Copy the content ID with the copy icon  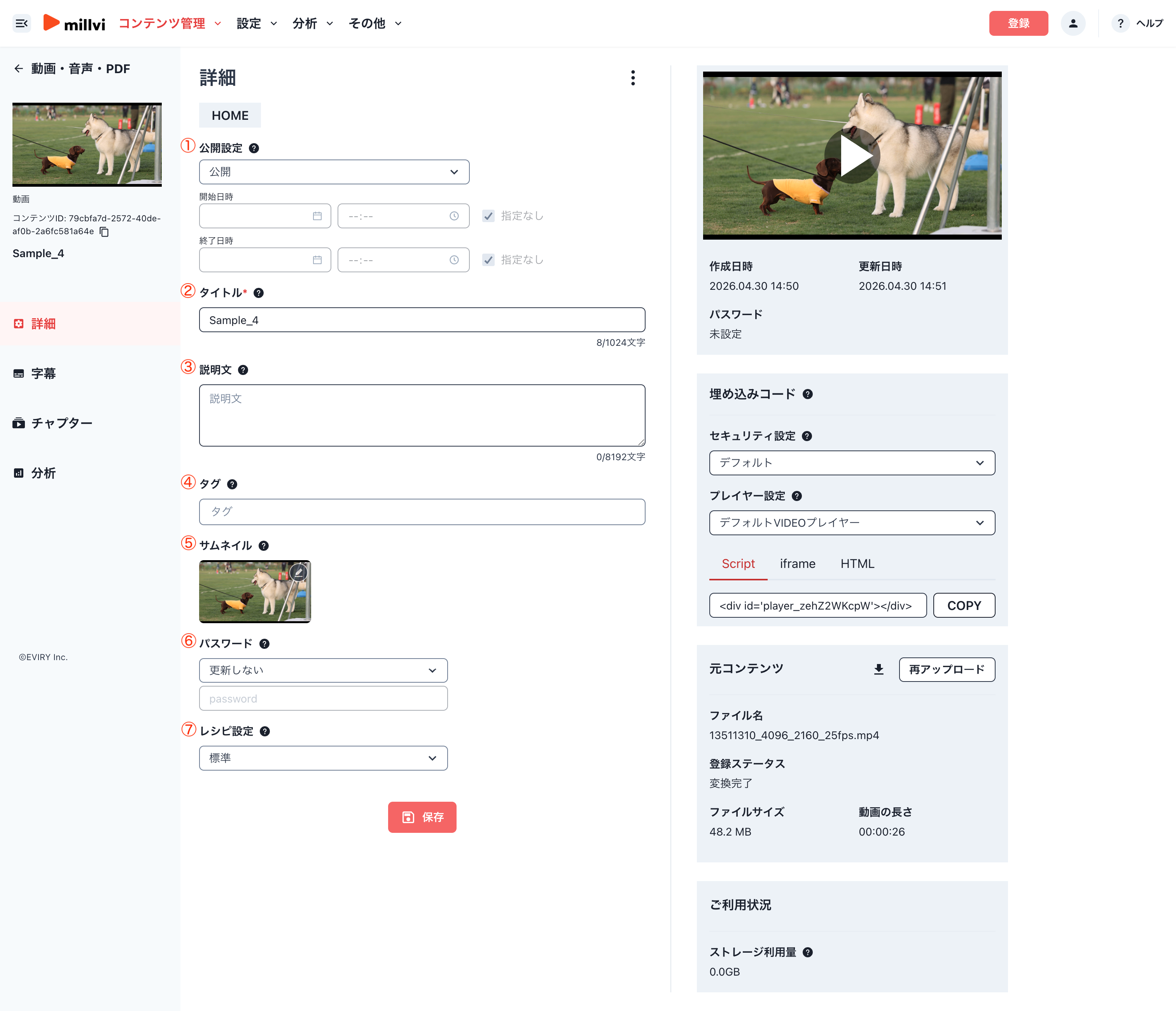105,231
